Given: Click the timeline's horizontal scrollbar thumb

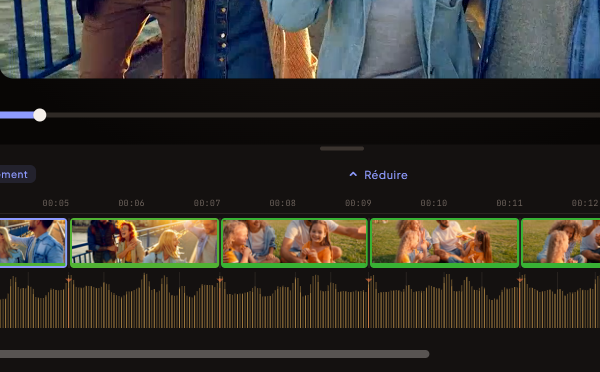Looking at the screenshot, I should click(x=214, y=354).
